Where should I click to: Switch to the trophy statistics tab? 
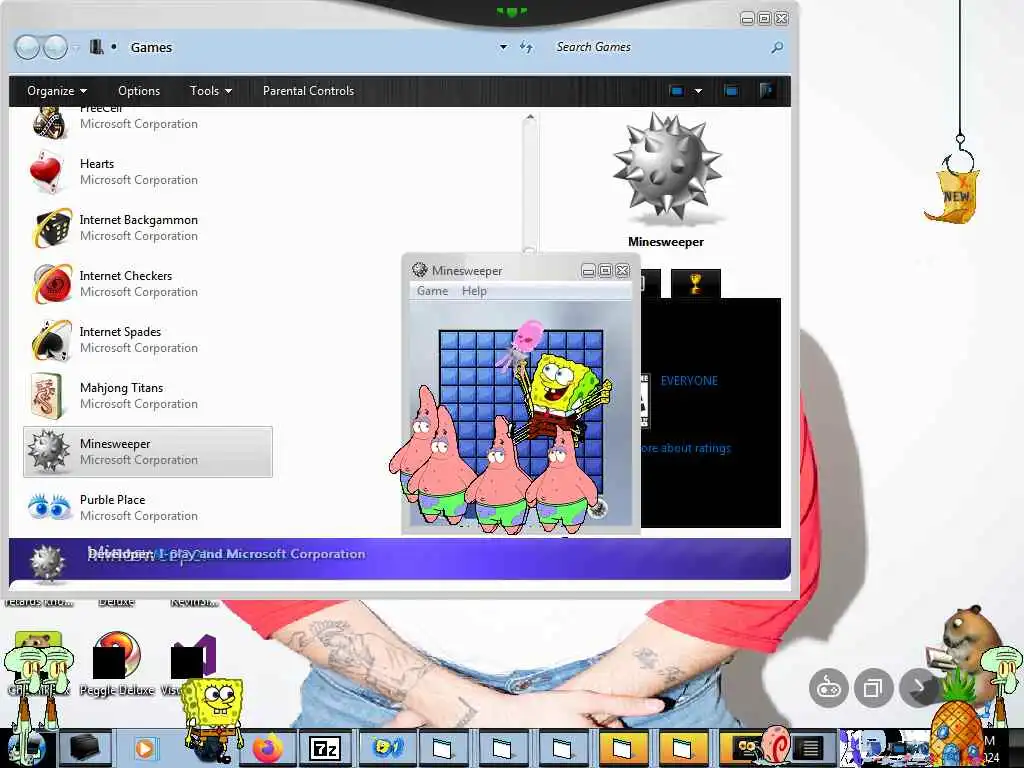click(x=696, y=283)
